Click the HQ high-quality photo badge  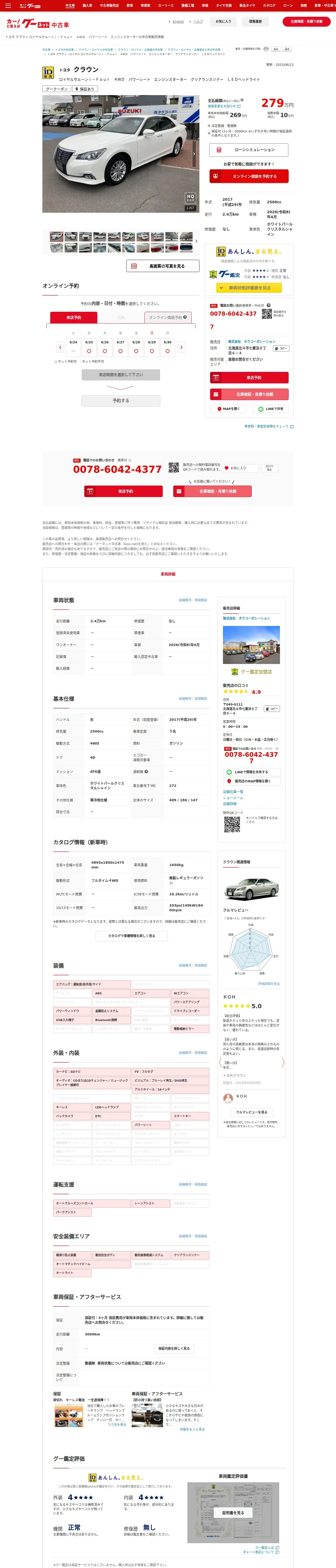click(x=190, y=198)
